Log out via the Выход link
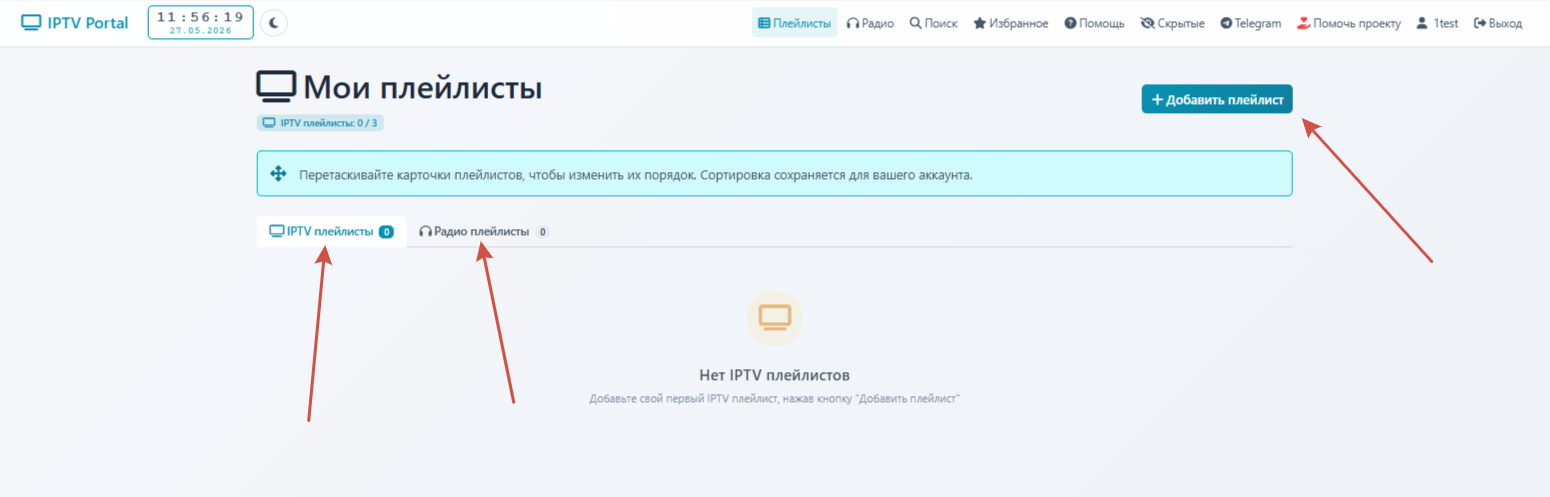 pos(1498,23)
